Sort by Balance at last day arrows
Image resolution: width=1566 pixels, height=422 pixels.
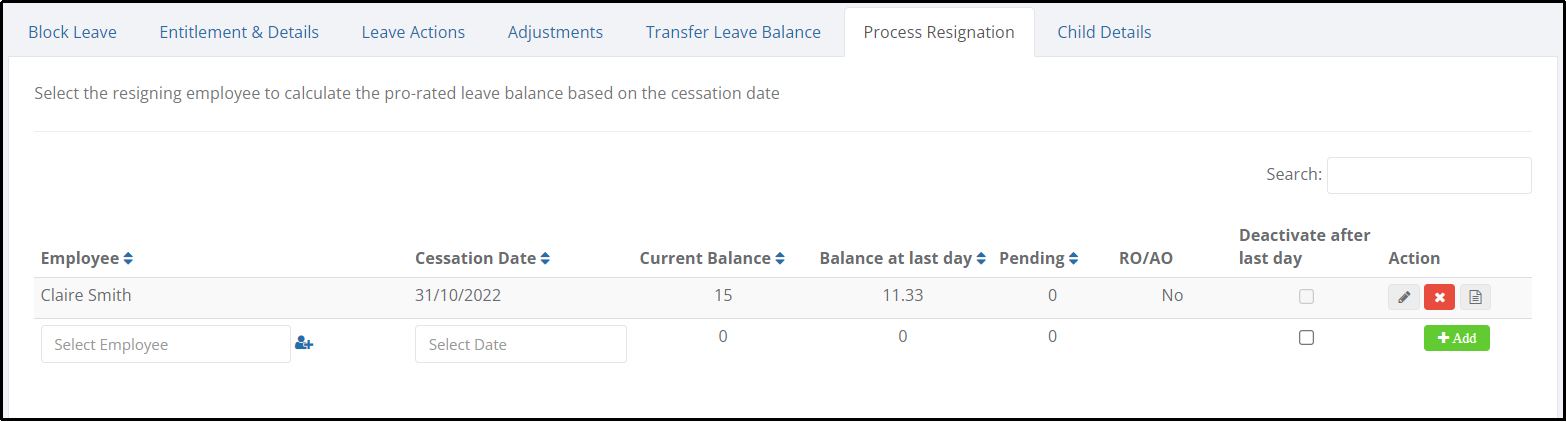(x=981, y=259)
